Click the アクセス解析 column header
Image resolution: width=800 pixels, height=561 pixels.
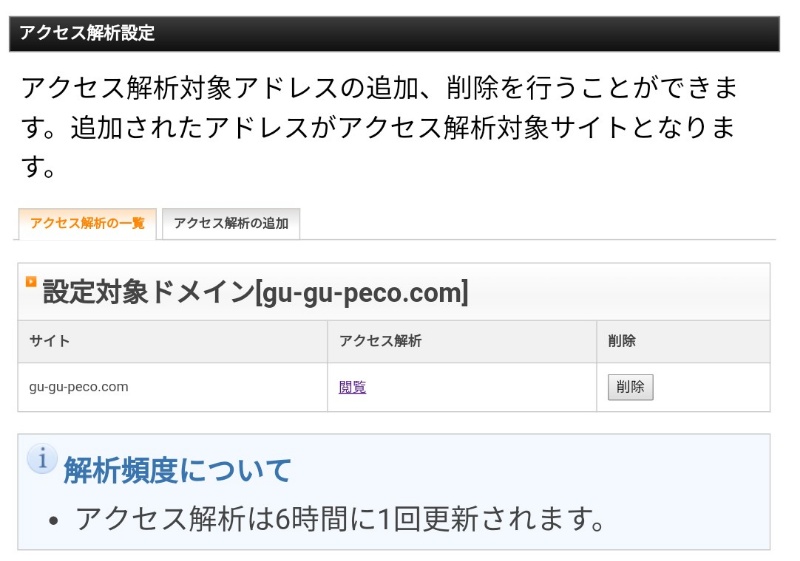(x=380, y=341)
